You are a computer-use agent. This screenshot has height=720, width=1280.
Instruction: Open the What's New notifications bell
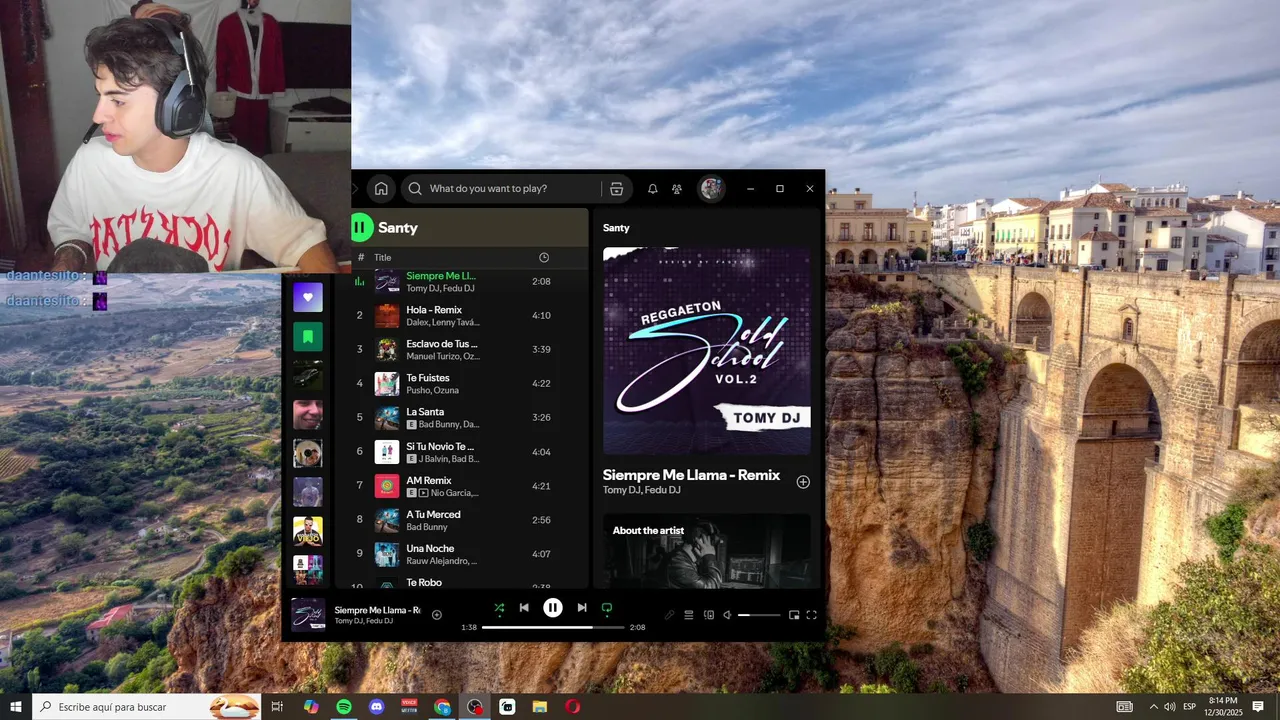click(653, 188)
